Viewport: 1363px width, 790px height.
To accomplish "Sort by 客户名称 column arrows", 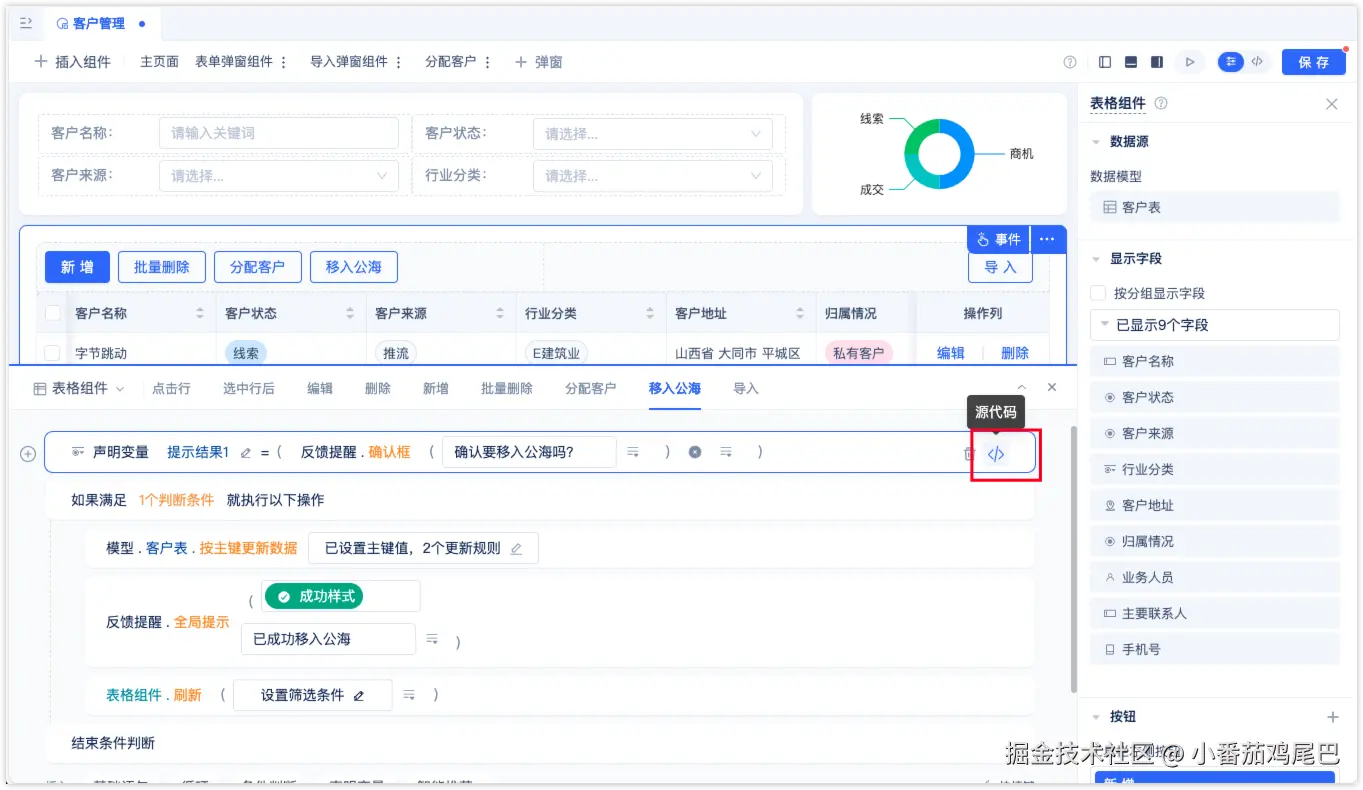I will 200,313.
